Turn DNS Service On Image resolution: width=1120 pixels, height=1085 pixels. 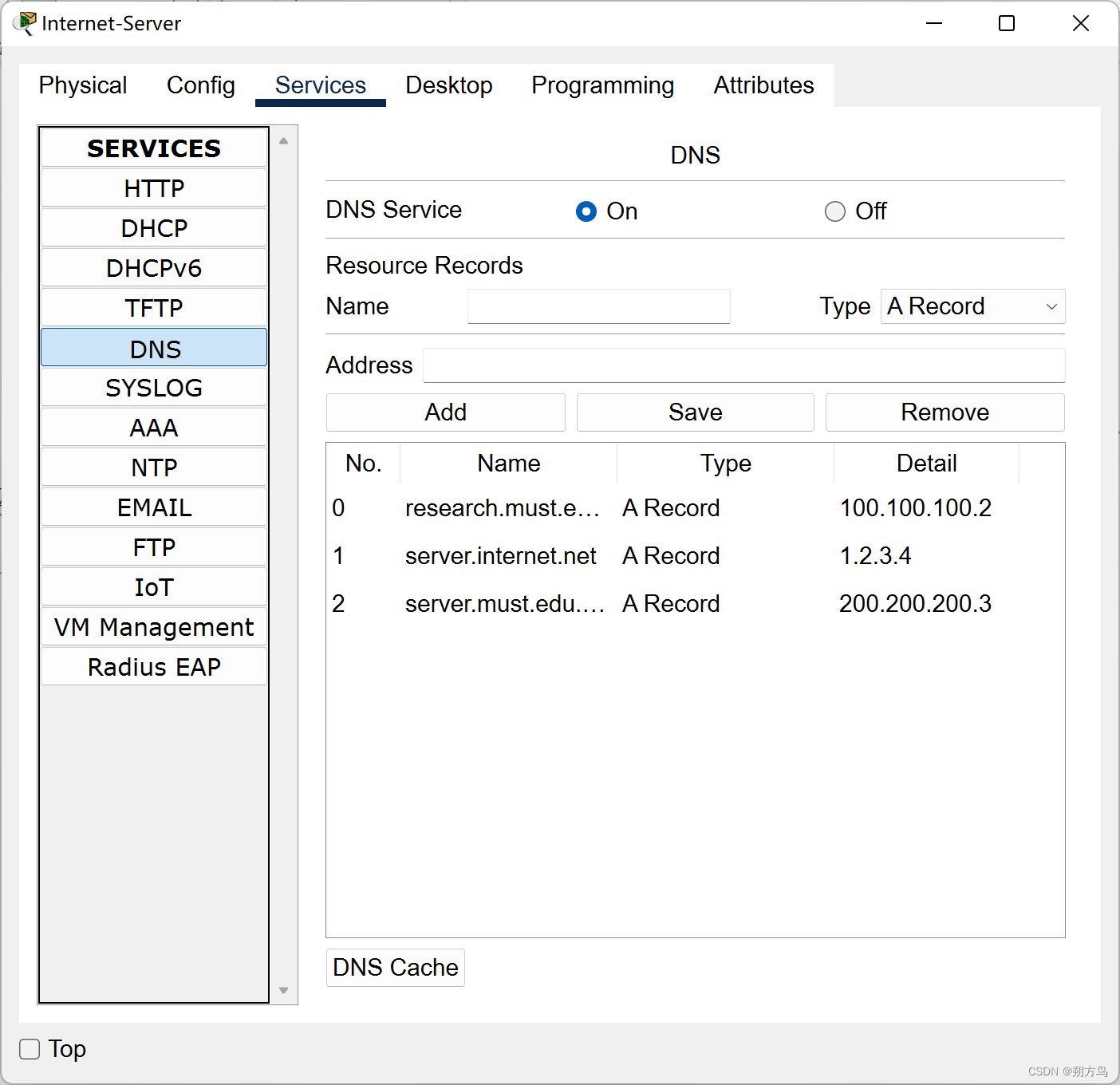point(586,211)
